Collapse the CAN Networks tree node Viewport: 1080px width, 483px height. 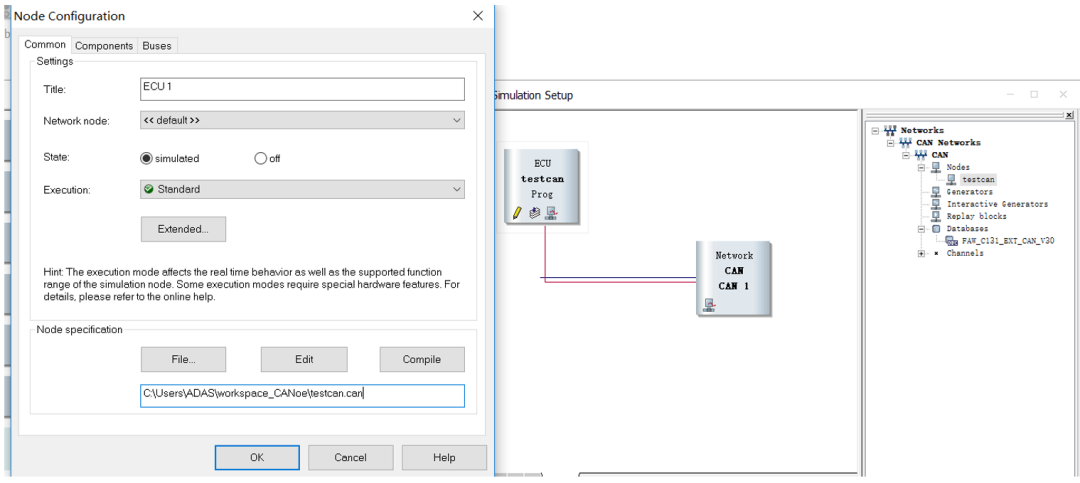point(891,143)
